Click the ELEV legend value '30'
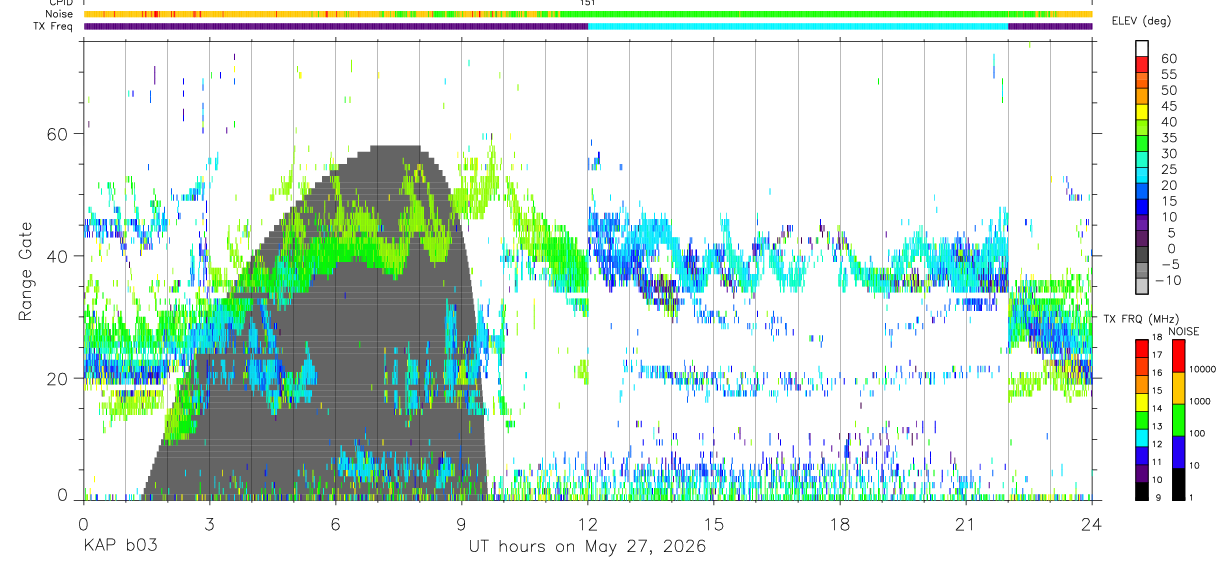The image size is (1228, 567). click(1168, 153)
